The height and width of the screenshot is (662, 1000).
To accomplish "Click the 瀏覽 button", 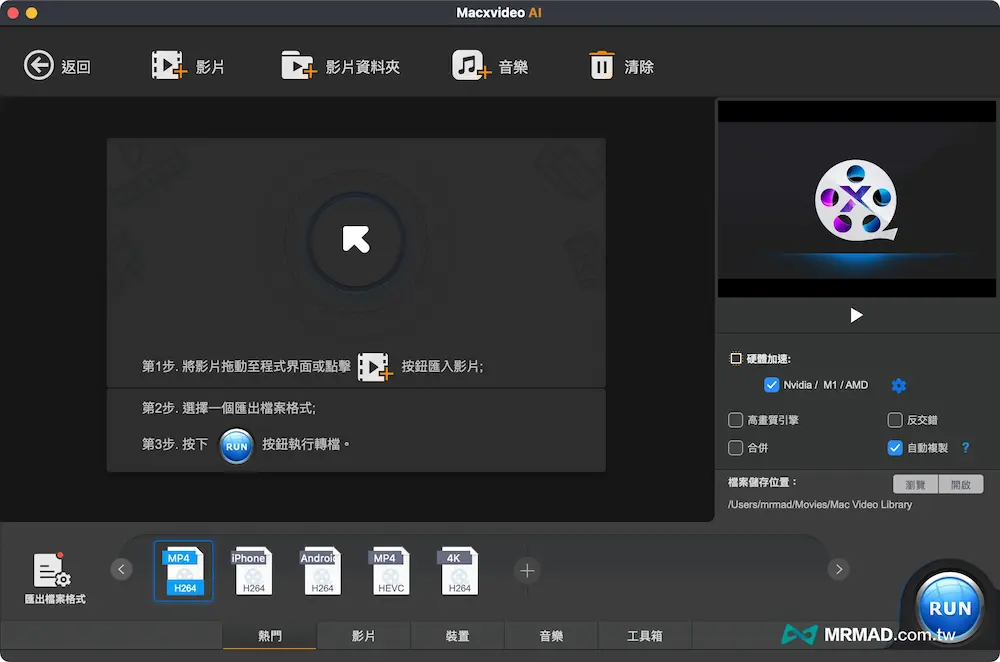I will pos(915,484).
